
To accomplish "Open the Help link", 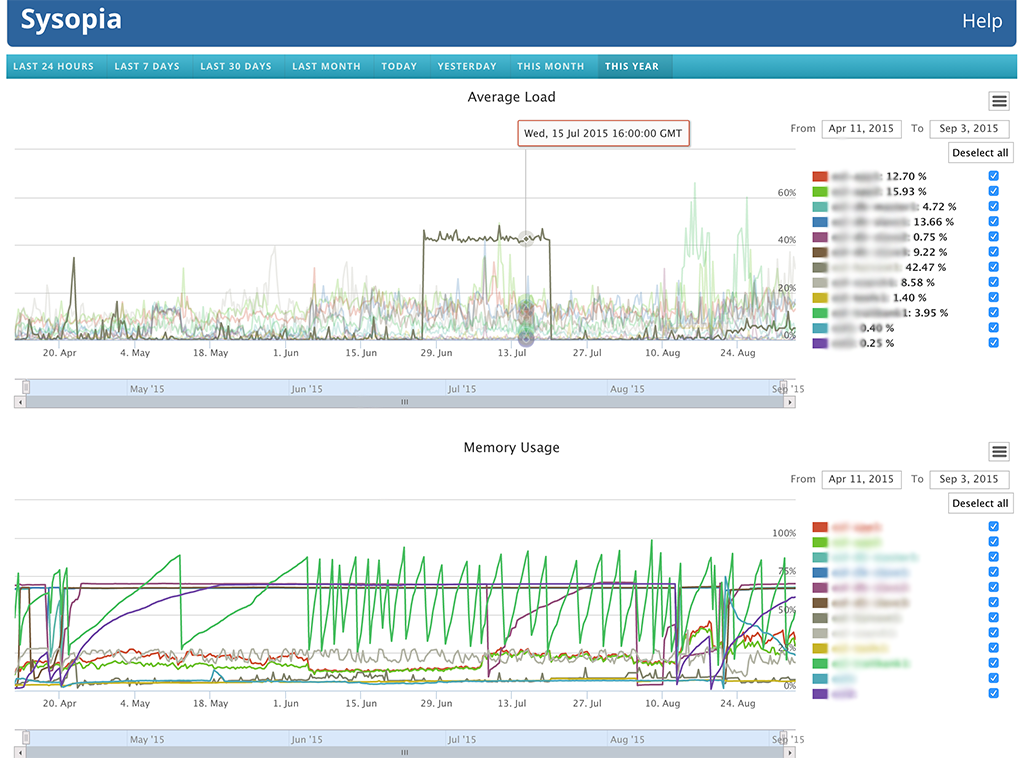I will 982,21.
